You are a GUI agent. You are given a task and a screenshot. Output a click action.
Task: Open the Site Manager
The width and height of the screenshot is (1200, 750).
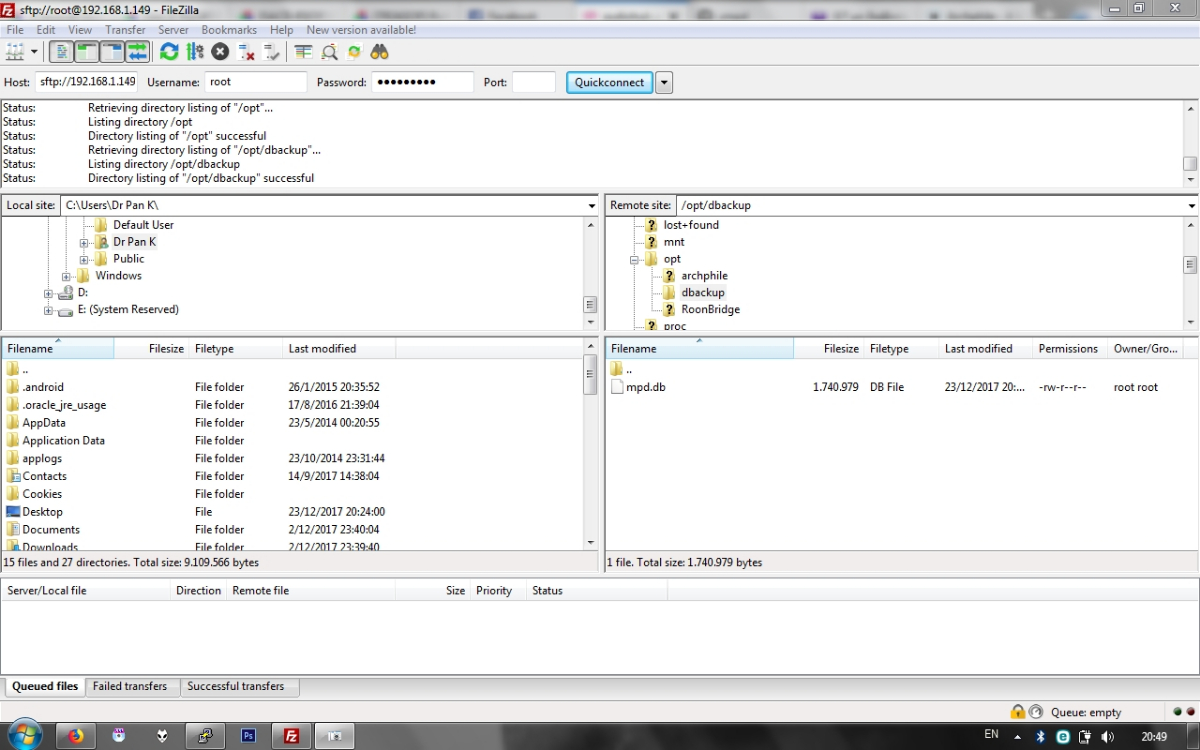14,50
